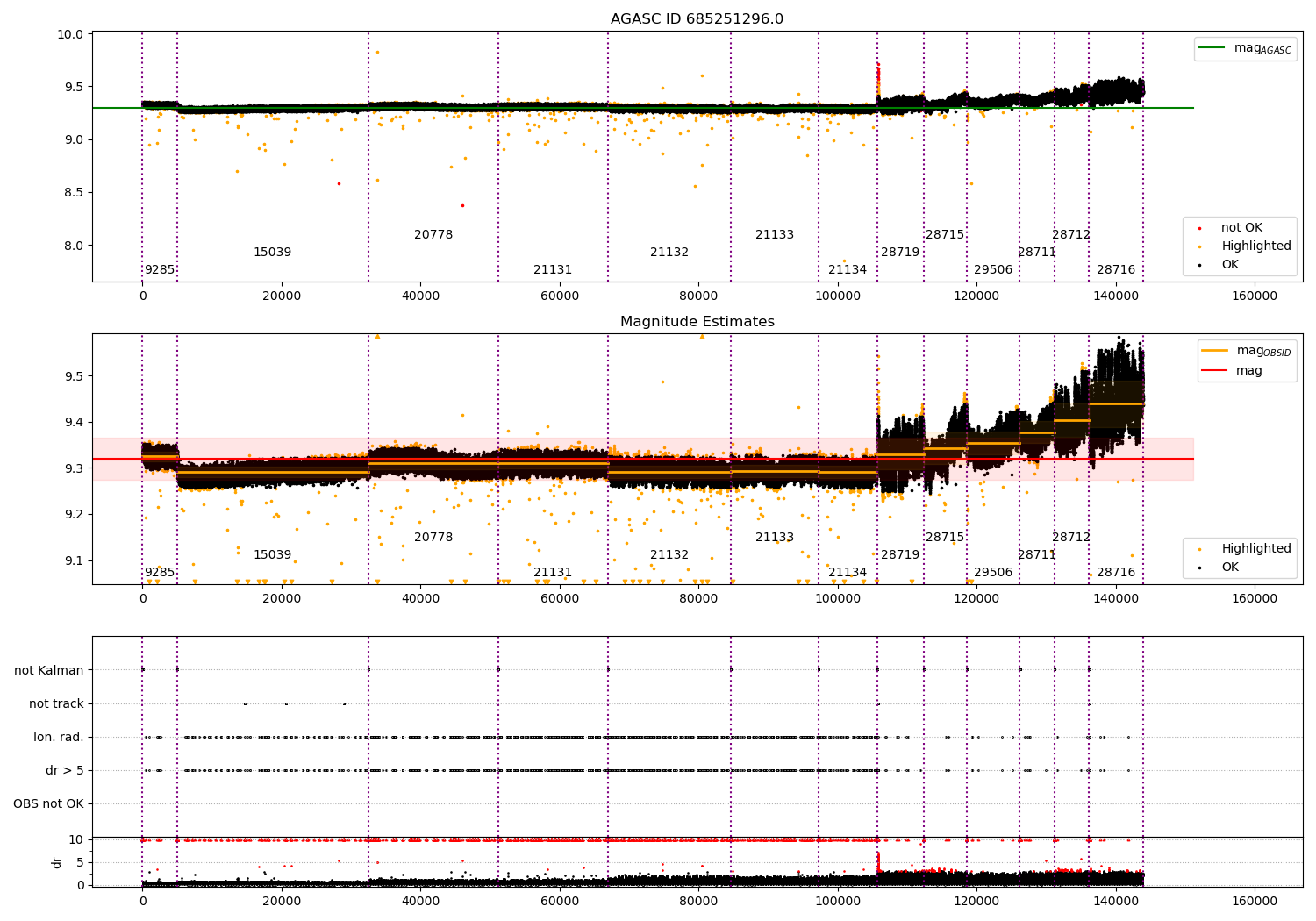Screen dimensions: 1316x921
Task: Select obsid label 28712 in the AGASC plot
Action: tap(1071, 235)
